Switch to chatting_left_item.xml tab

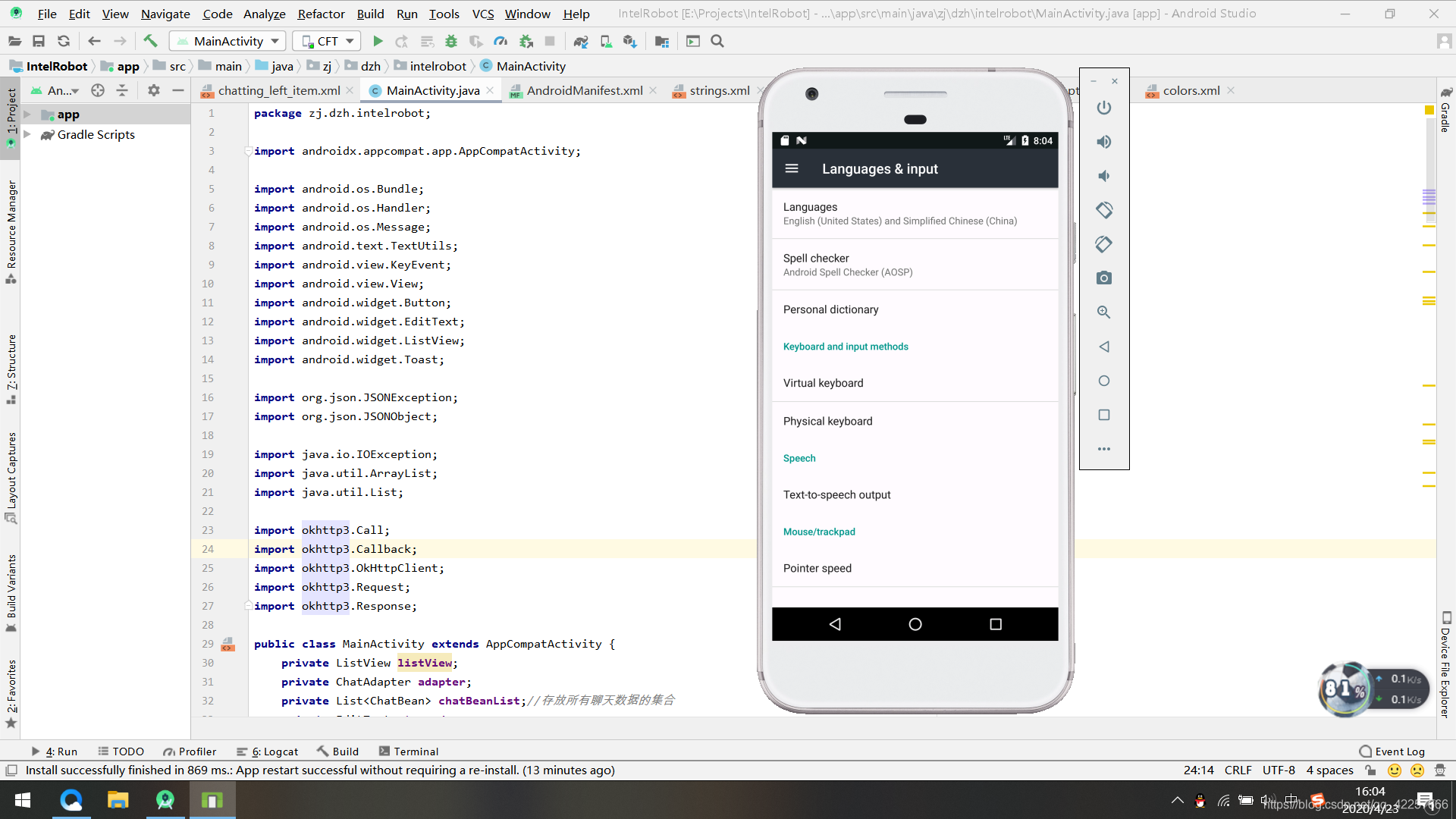pyautogui.click(x=279, y=90)
